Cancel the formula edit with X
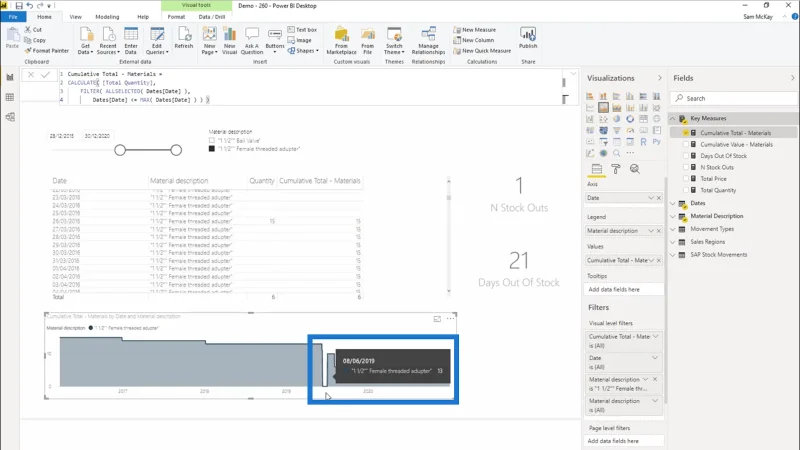The width and height of the screenshot is (800, 450). pos(31,75)
